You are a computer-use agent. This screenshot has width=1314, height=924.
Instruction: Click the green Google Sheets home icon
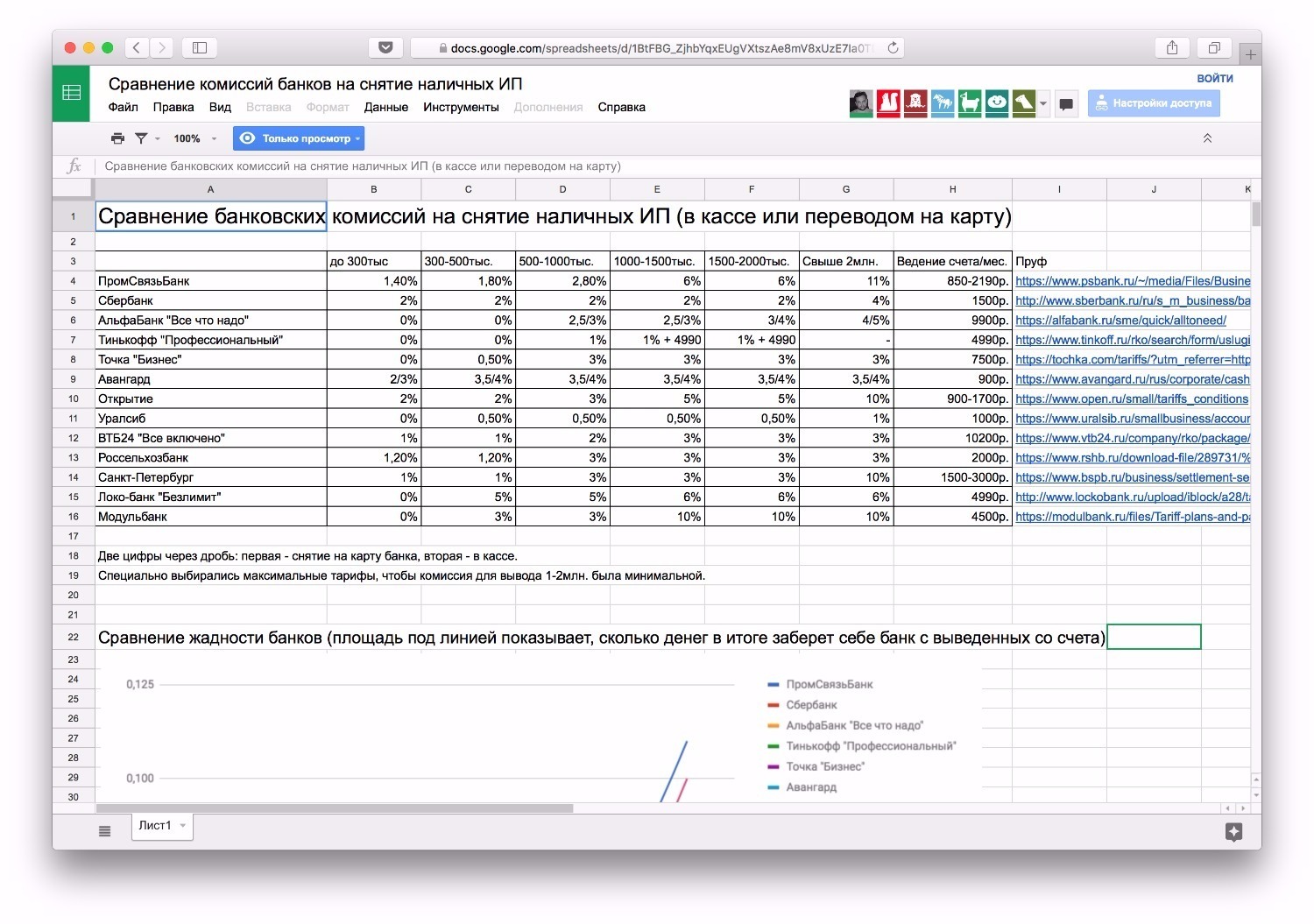(x=72, y=93)
